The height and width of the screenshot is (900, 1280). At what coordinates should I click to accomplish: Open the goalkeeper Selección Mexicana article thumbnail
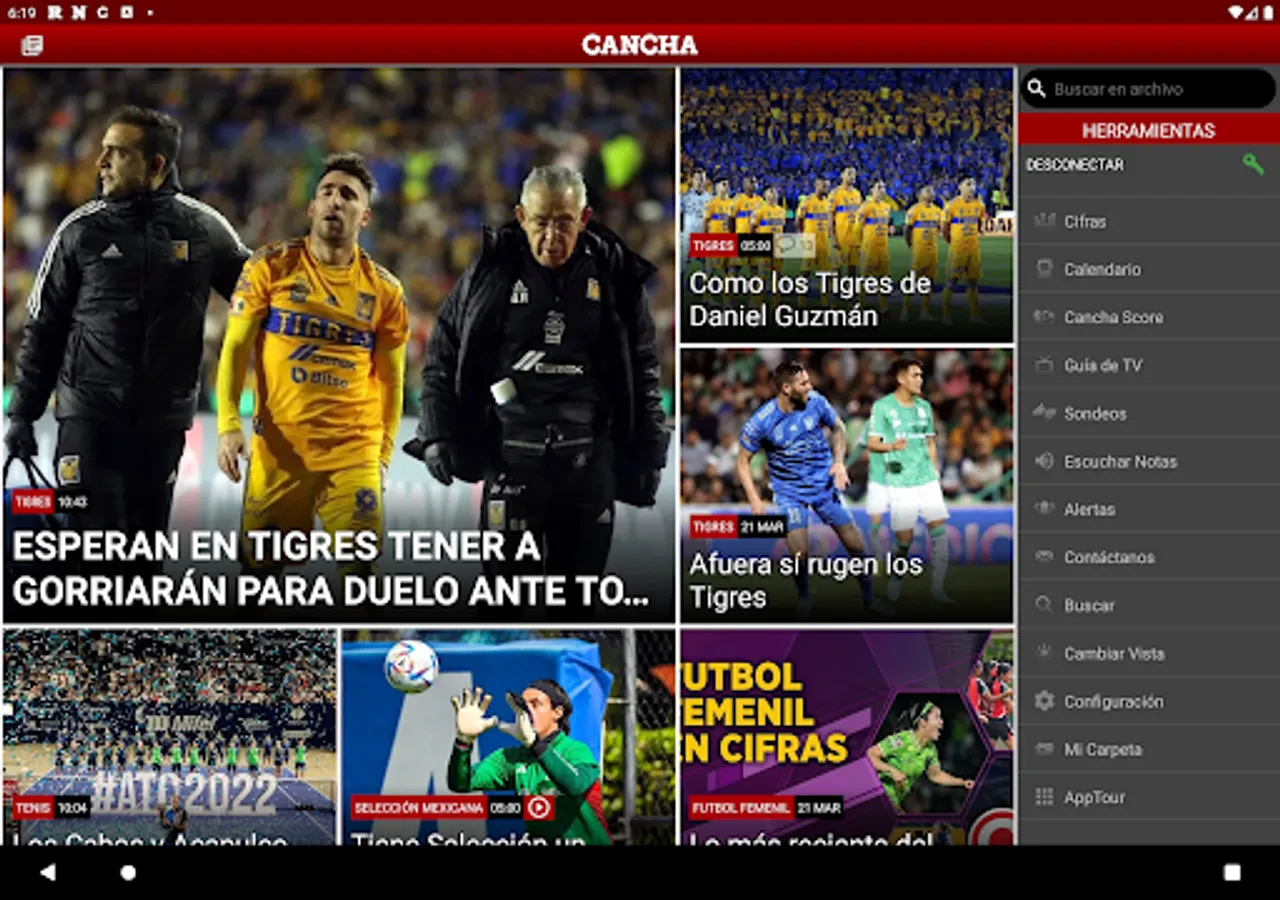coord(508,737)
